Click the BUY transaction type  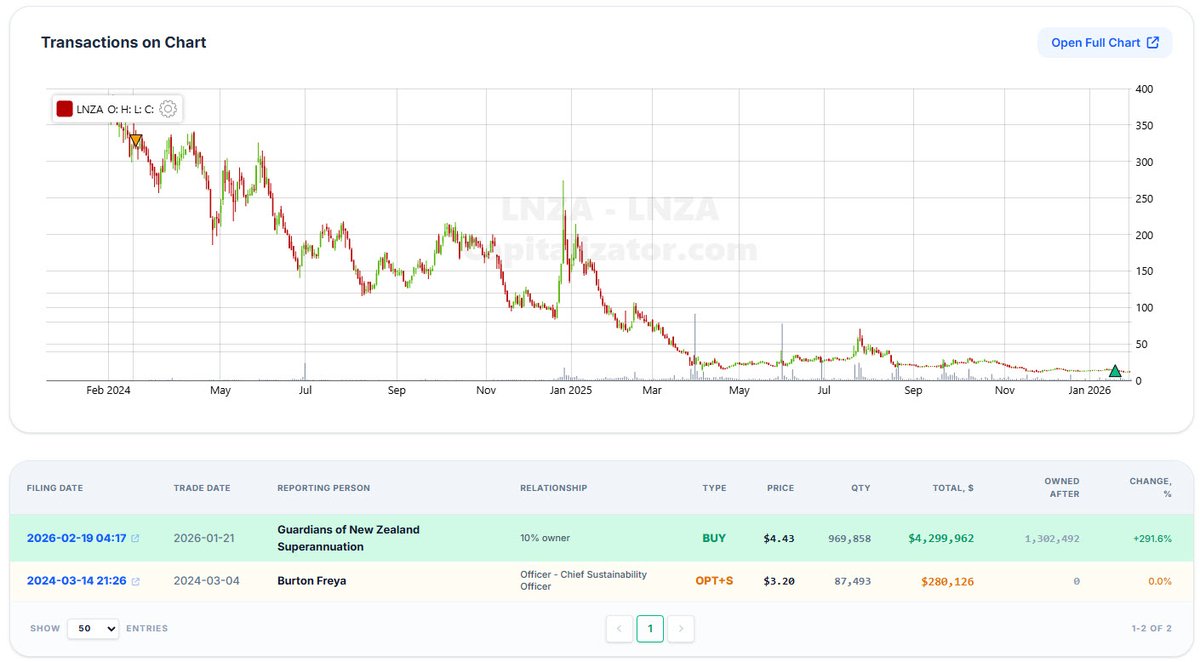click(x=714, y=538)
